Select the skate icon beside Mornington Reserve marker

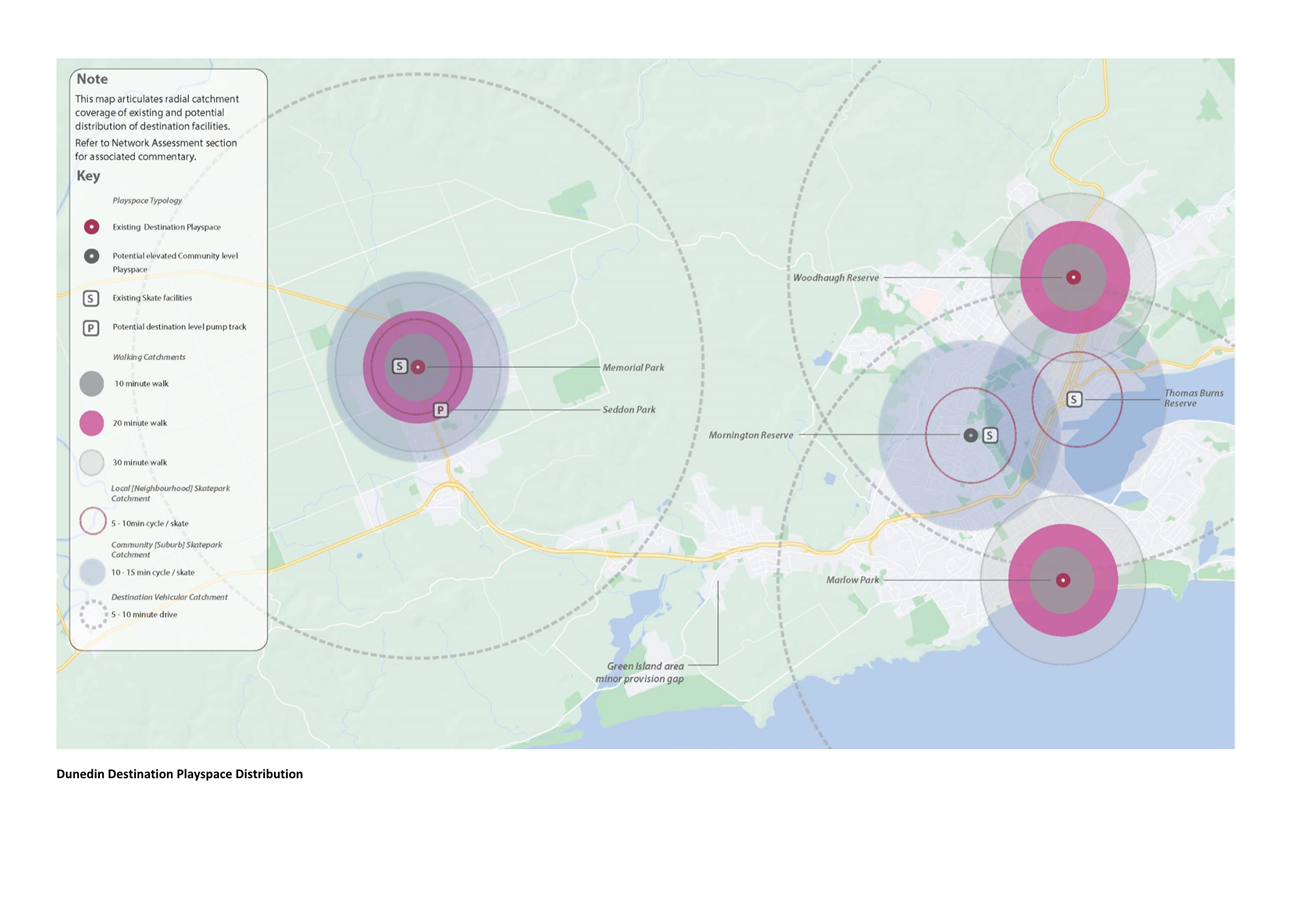[990, 435]
